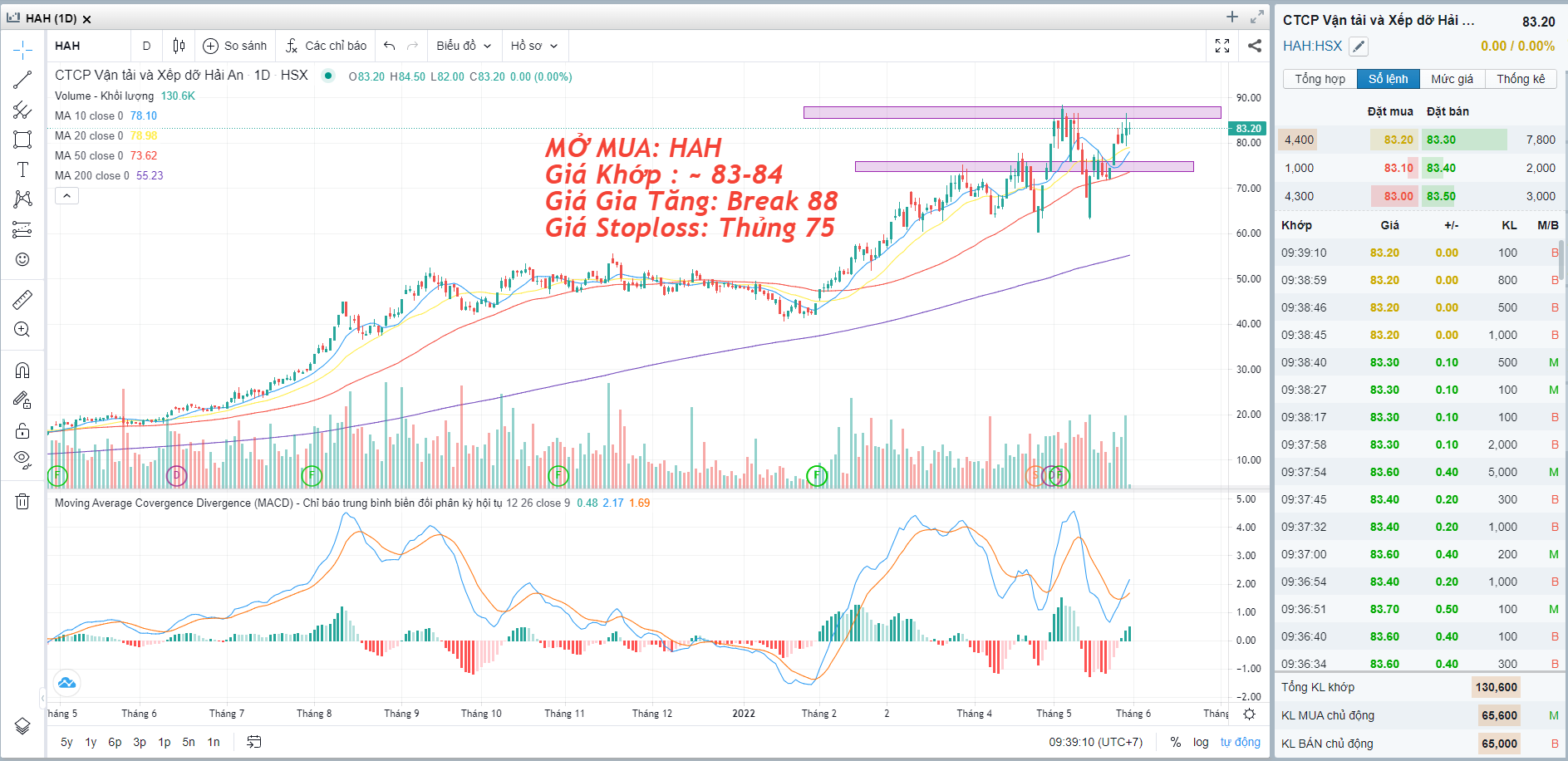This screenshot has width=1568, height=761.
Task: Click the upper purple resistance zone rectangle
Action: point(1011,112)
